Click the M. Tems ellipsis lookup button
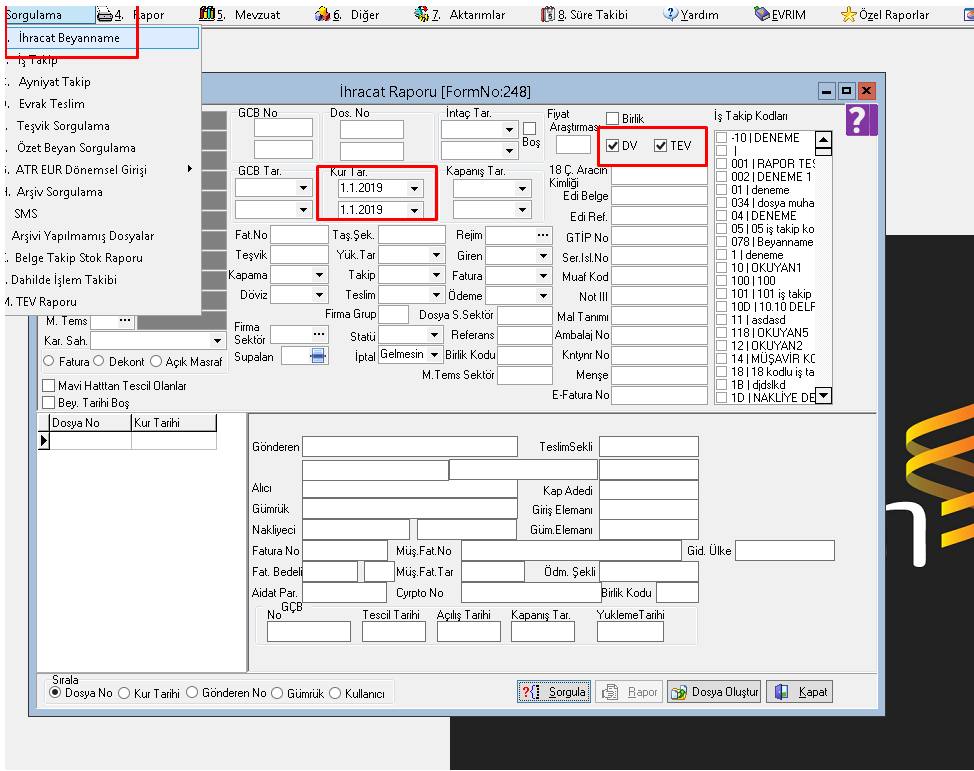Viewport: 974px width, 771px height. point(125,321)
